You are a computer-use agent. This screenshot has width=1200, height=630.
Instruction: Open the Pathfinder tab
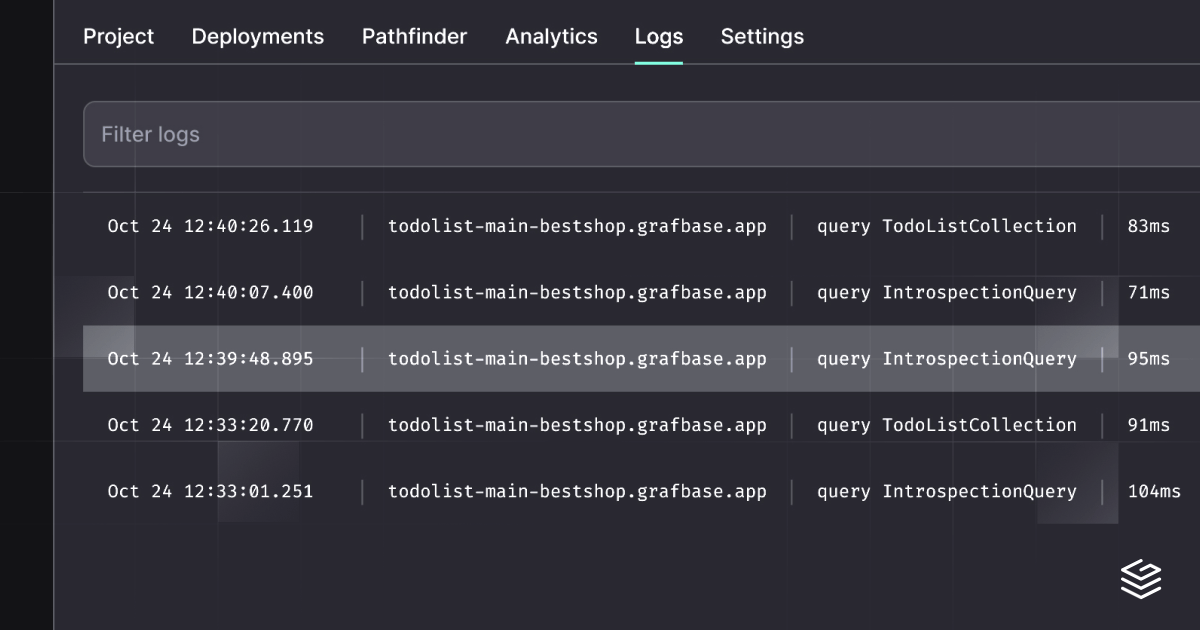click(x=414, y=37)
